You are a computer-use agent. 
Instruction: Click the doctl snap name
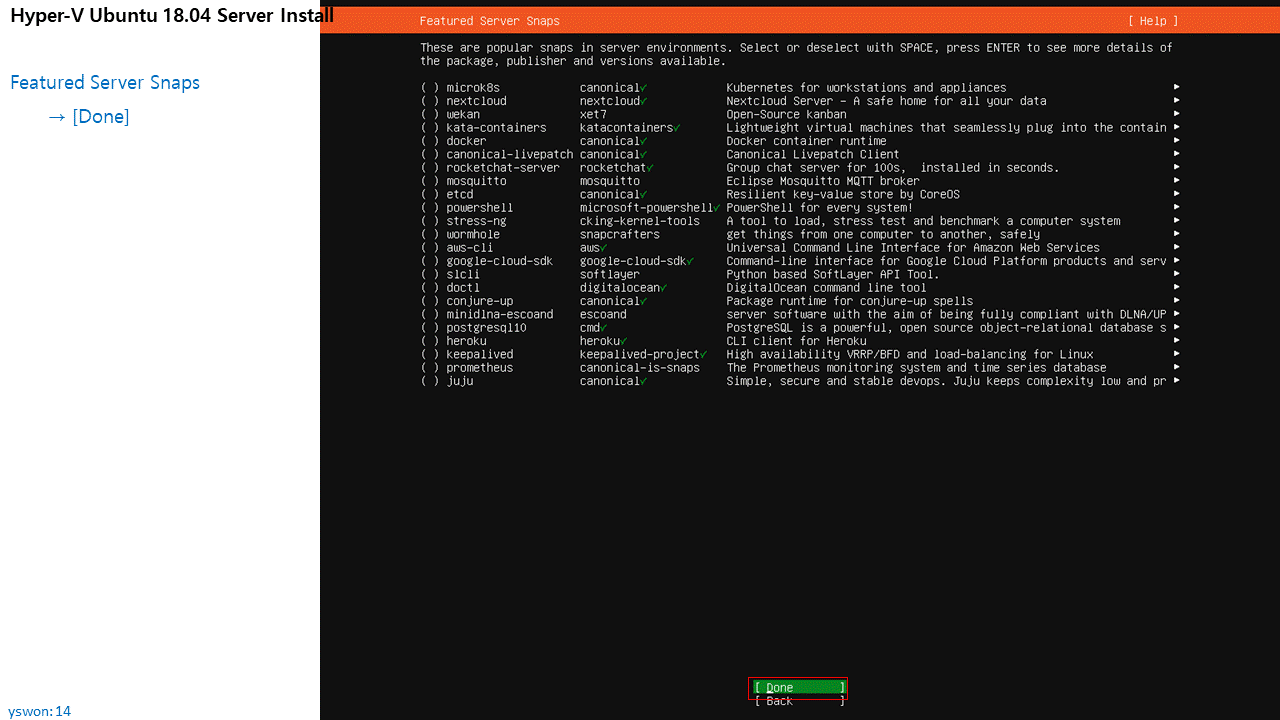click(x=463, y=288)
